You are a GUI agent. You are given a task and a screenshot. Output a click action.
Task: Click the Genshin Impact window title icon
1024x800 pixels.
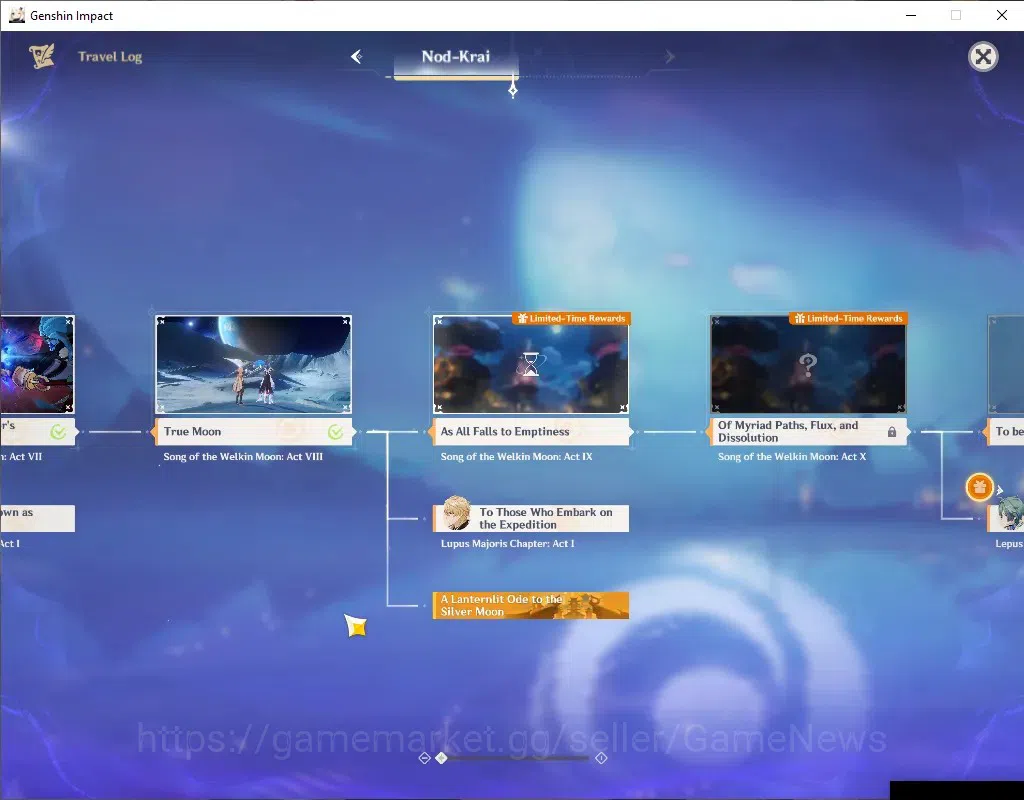(16, 15)
